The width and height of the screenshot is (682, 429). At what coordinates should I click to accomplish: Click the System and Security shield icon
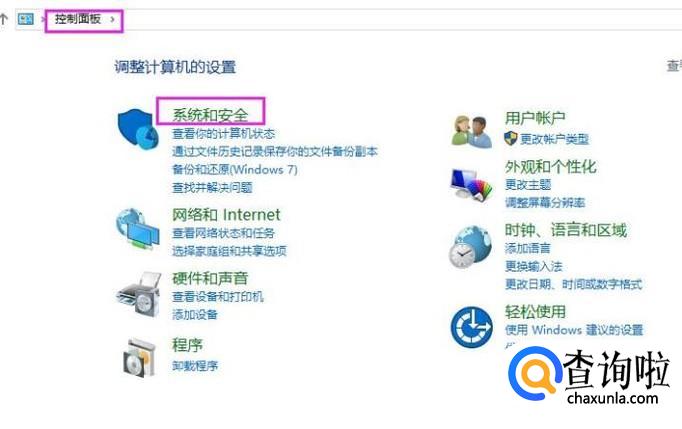click(x=137, y=129)
